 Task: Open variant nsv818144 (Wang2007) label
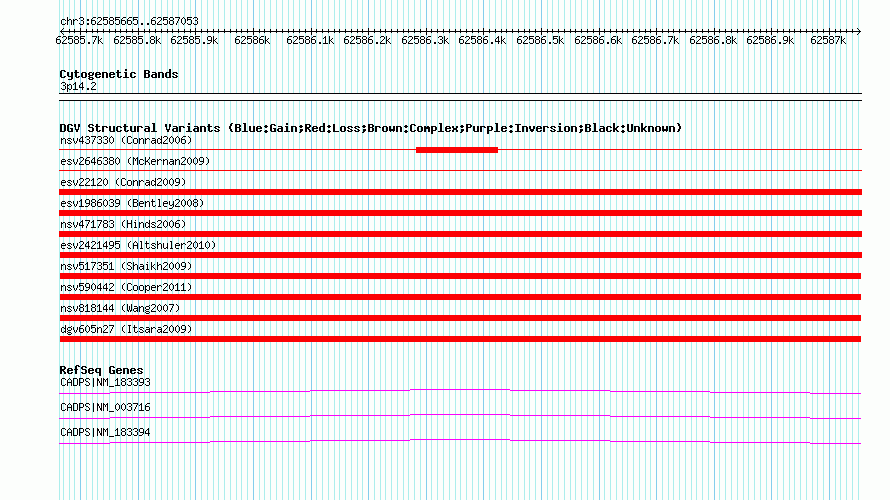(x=120, y=308)
